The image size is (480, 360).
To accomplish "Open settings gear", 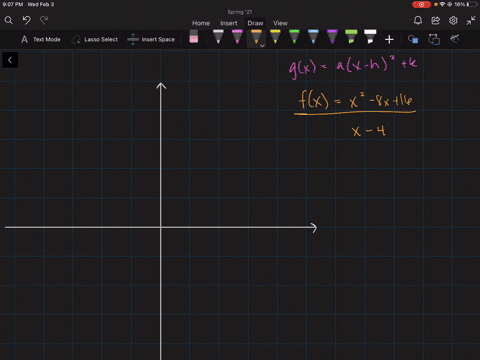I will [453, 21].
